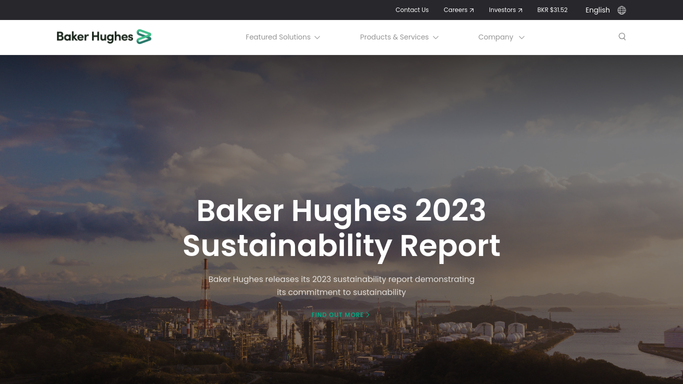Expand the Featured Solutions chevron
The image size is (683, 384).
[x=317, y=37]
